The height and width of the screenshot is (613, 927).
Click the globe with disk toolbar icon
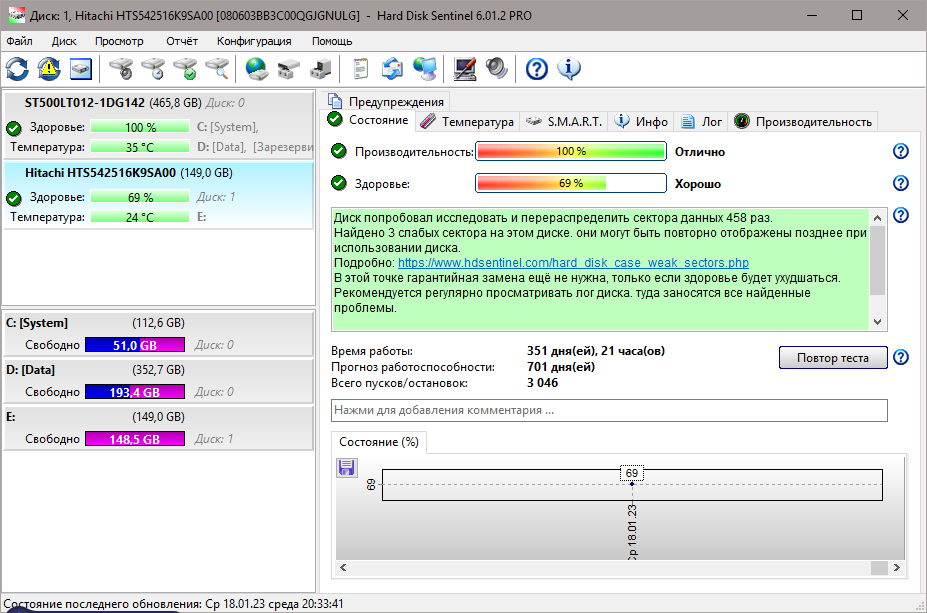coord(257,69)
